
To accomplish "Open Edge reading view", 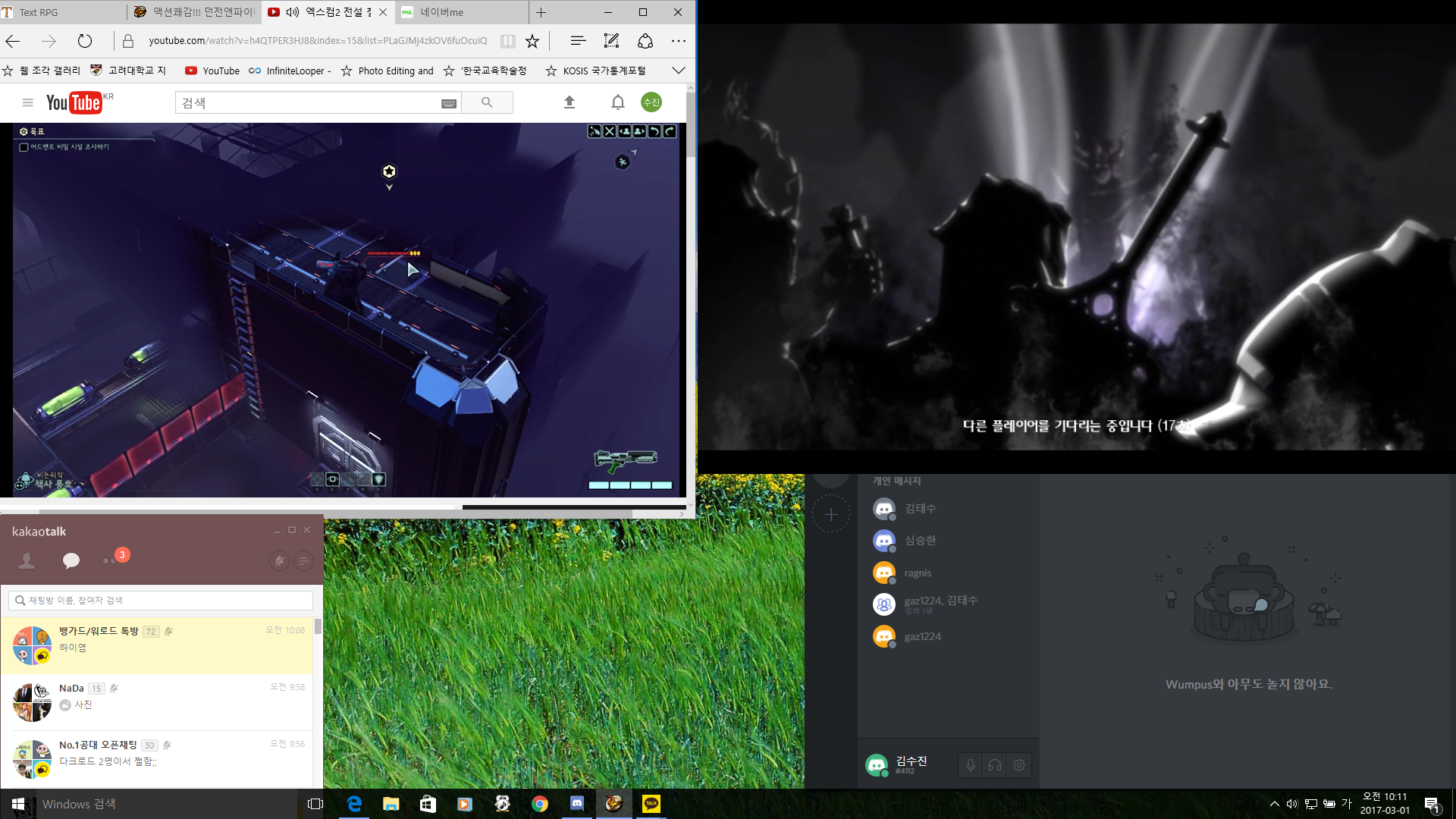I will 508,41.
